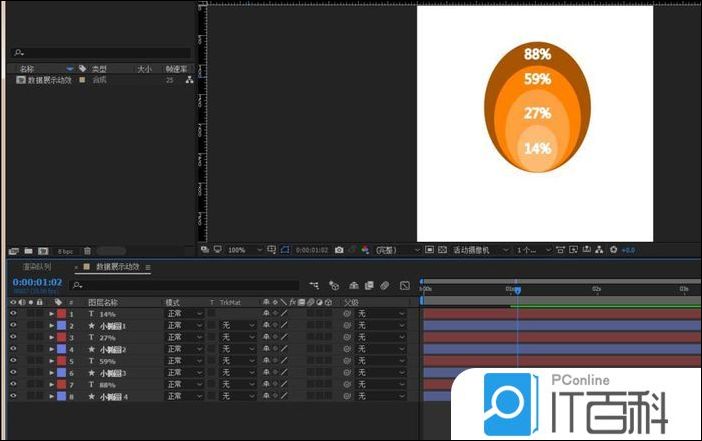This screenshot has height=441, width=702.
Task: Hide layer 8 shape layer with eye icon
Action: click(x=13, y=396)
